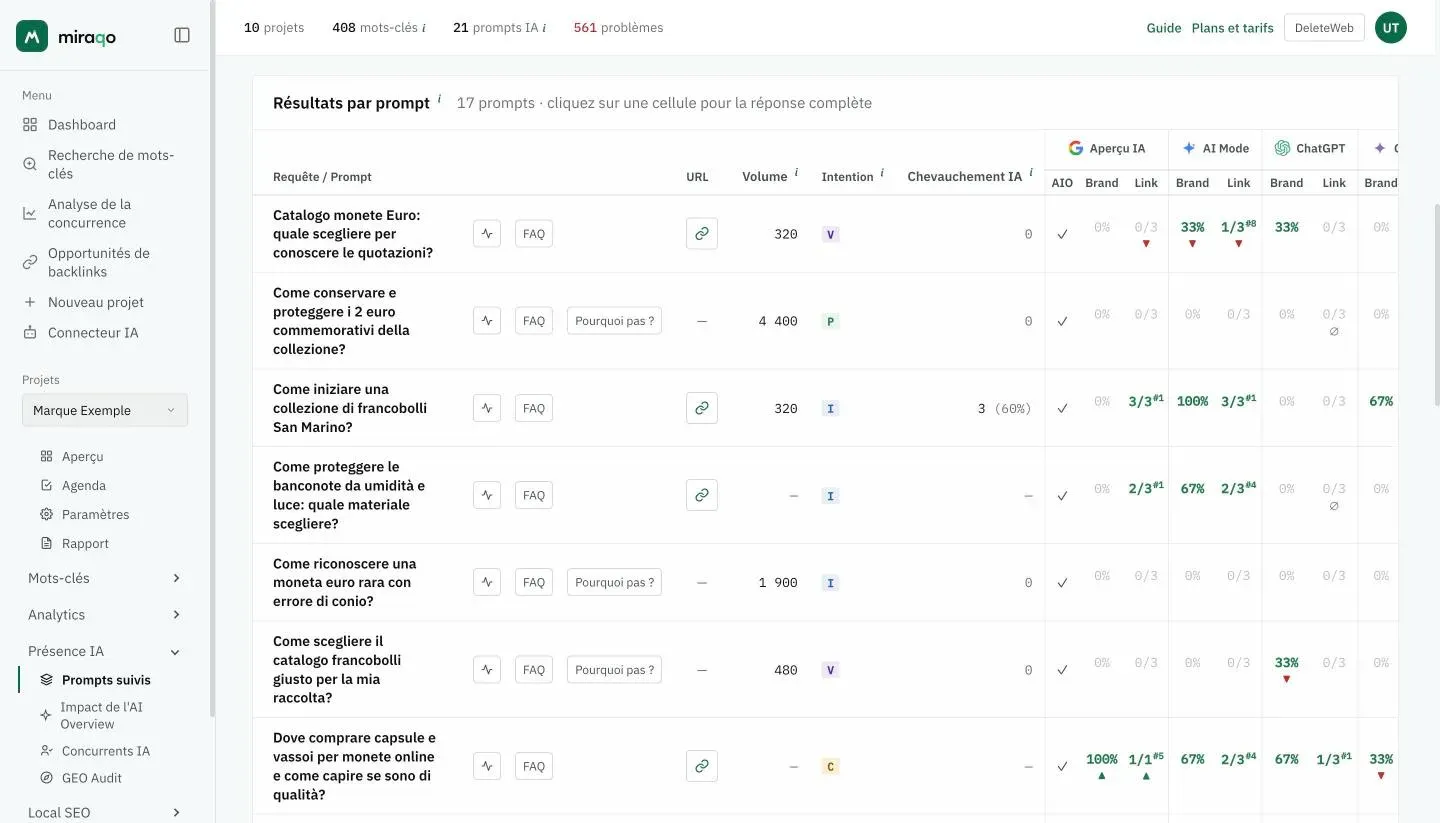Click trend chart icon for francobolli San Marino row
1440x823 pixels.
click(x=487, y=408)
